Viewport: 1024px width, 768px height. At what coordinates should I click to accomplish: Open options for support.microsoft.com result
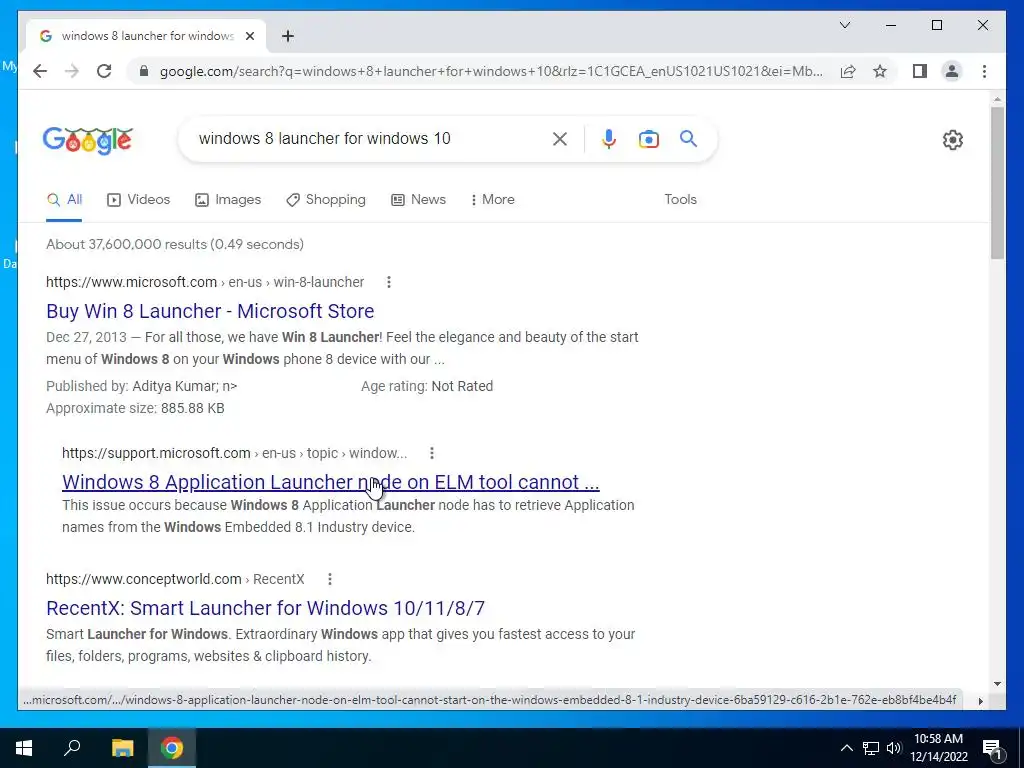click(x=432, y=453)
